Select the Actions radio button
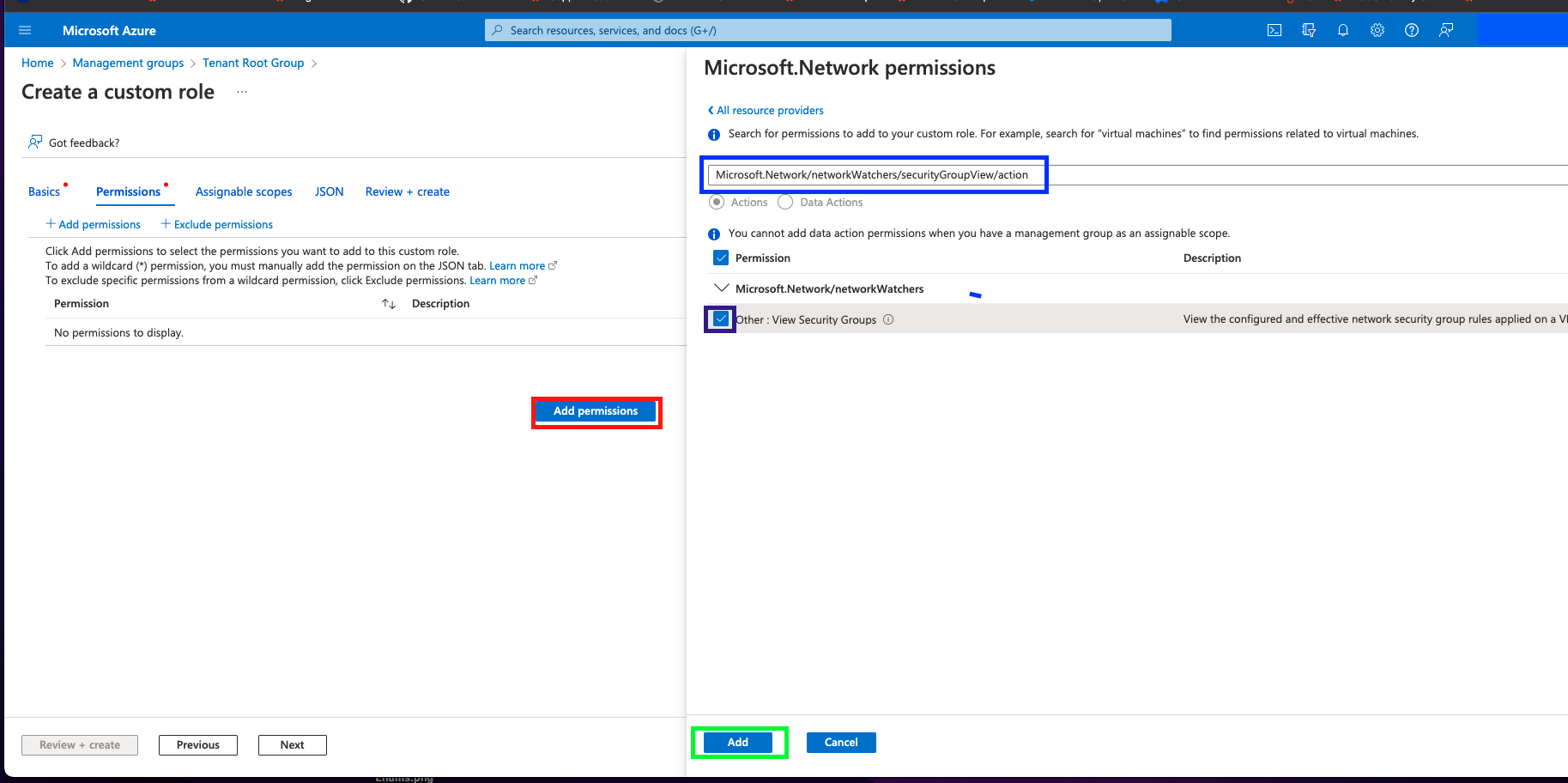 (x=717, y=202)
